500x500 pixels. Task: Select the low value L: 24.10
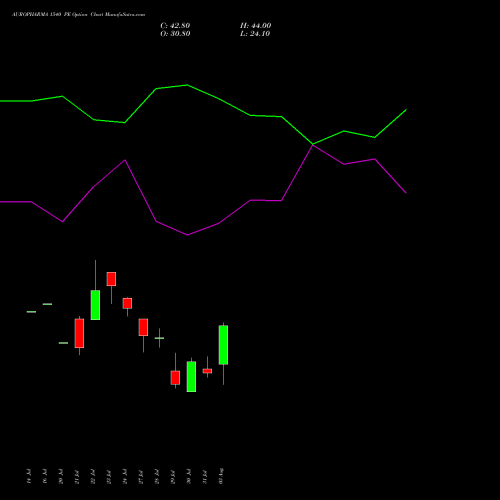click(255, 34)
